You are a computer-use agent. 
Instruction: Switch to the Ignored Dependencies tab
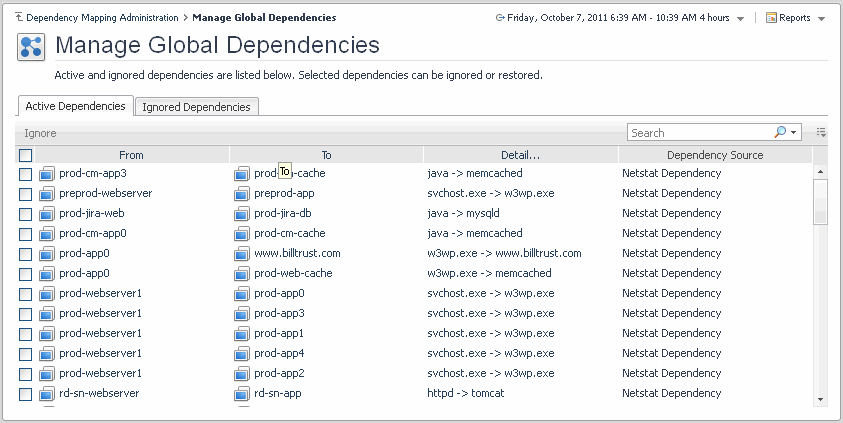(x=196, y=107)
